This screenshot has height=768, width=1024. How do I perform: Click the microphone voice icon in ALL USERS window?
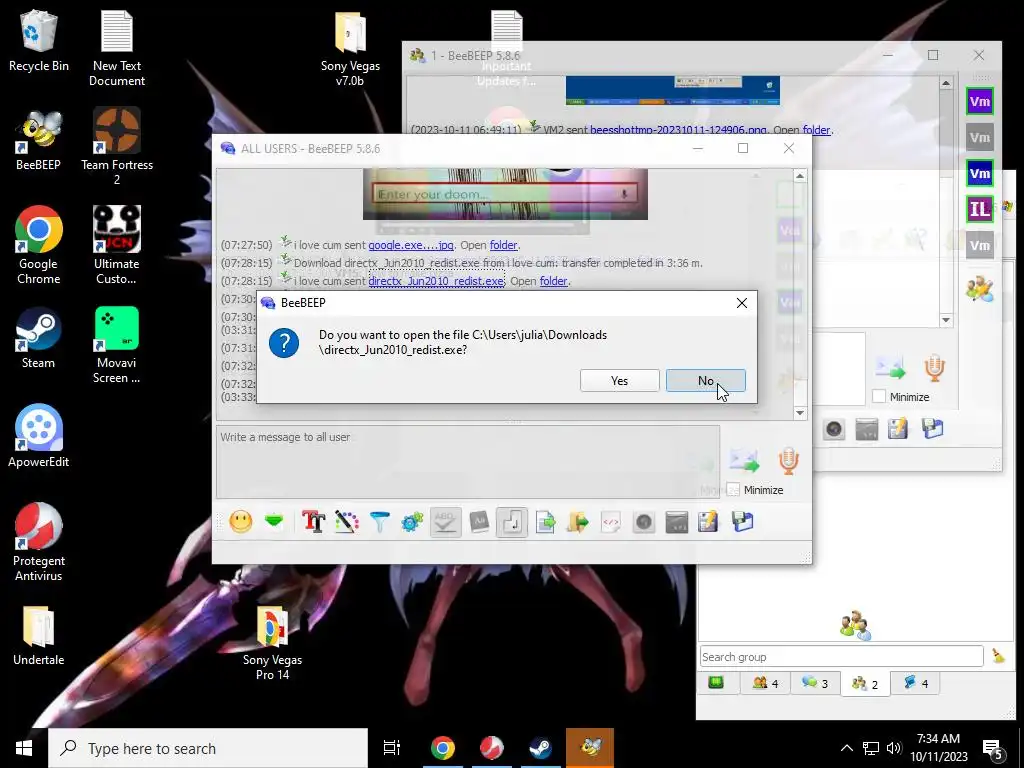(789, 461)
